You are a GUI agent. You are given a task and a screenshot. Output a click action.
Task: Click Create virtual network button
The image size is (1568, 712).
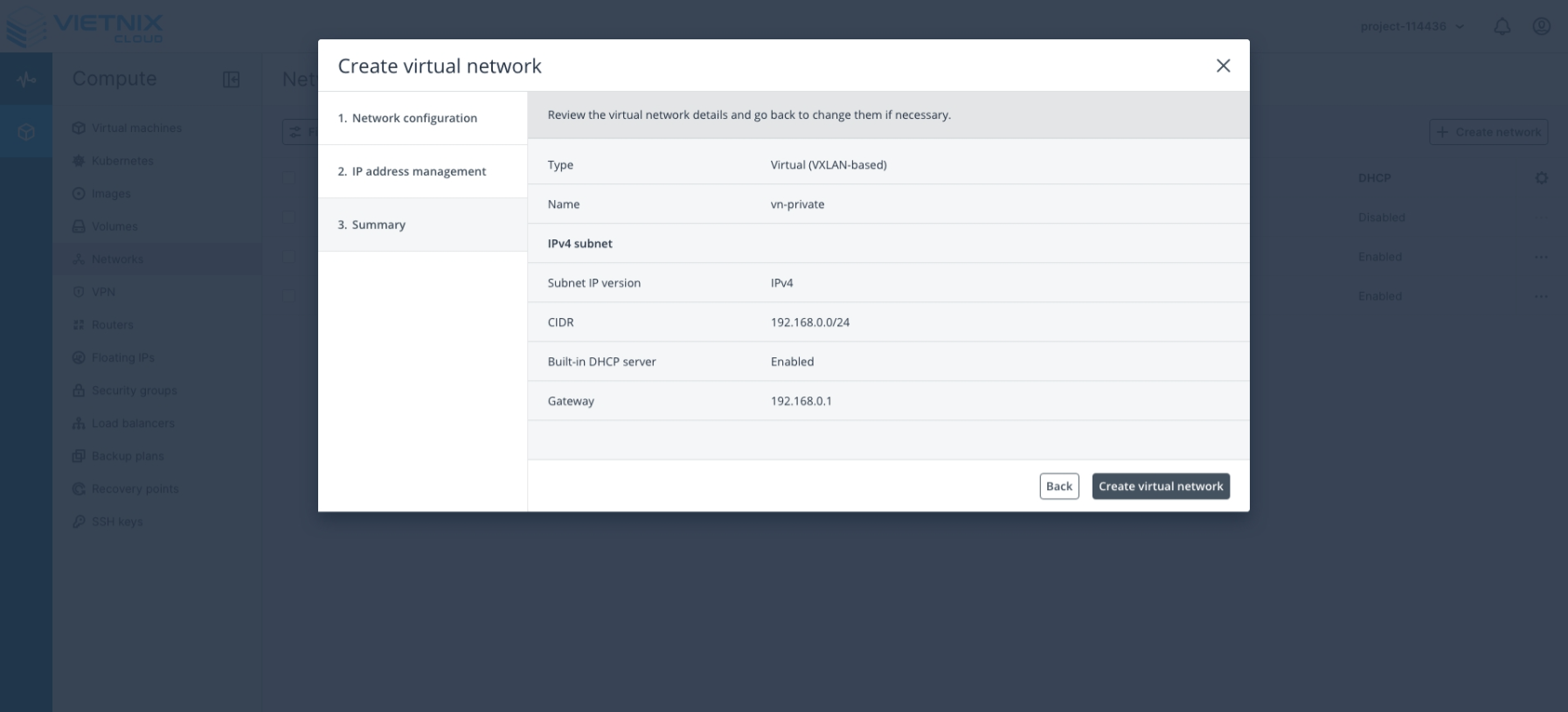[1160, 487]
